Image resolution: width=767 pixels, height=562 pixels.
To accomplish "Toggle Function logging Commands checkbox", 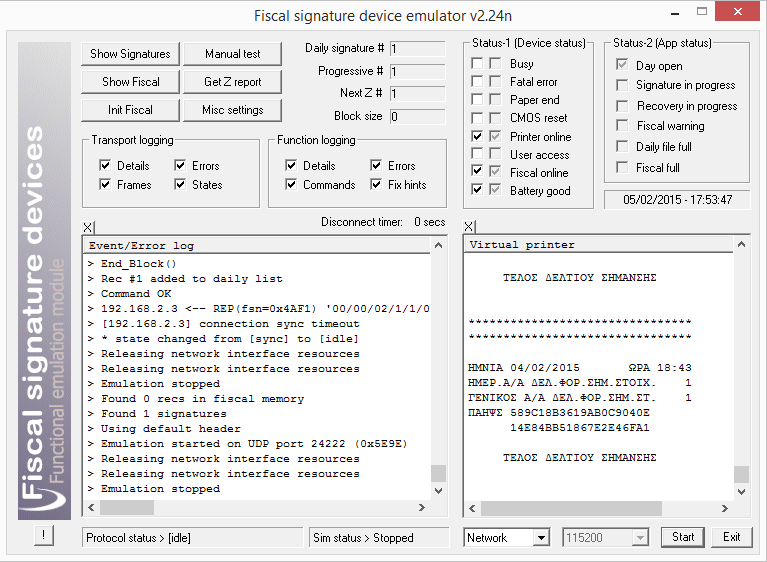I will tap(291, 184).
